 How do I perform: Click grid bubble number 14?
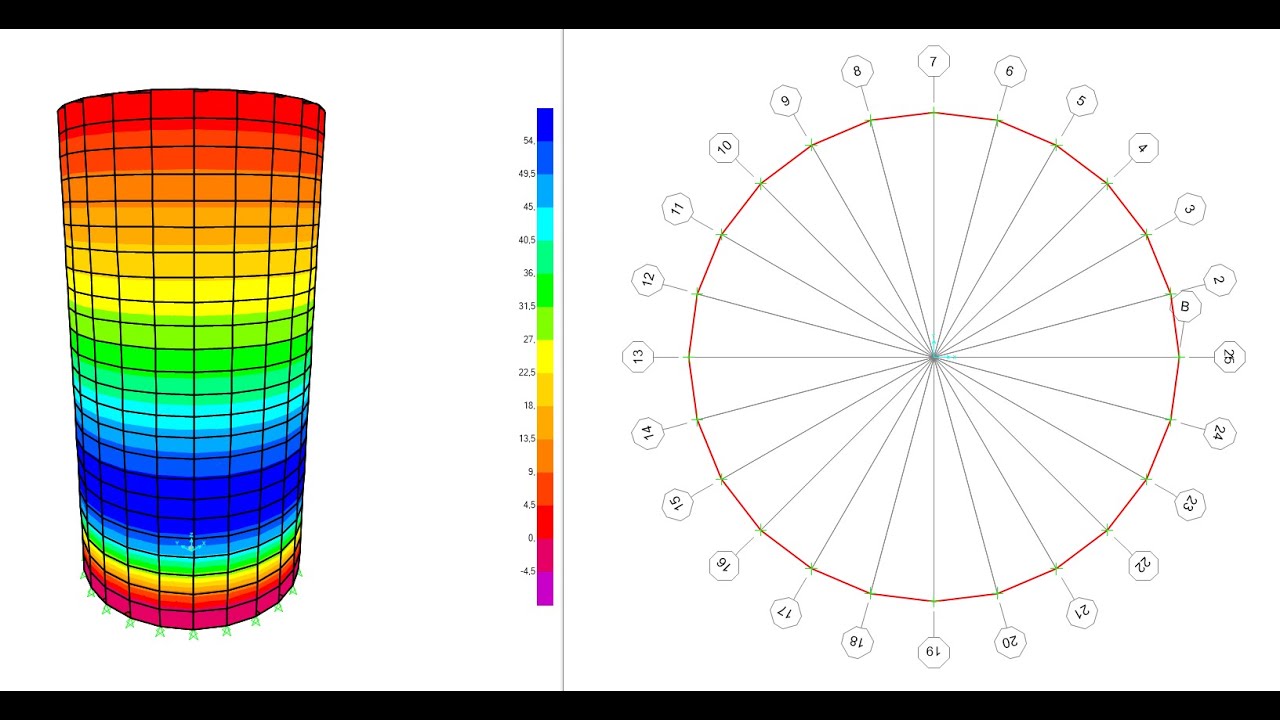pos(648,433)
